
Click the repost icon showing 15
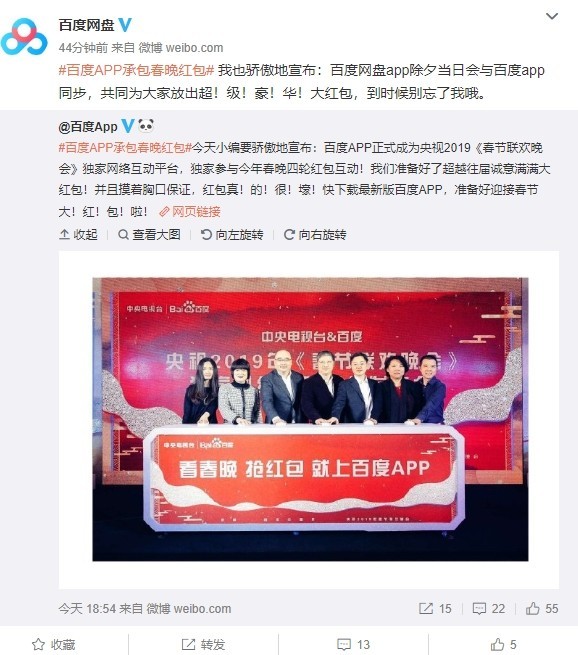pos(435,609)
